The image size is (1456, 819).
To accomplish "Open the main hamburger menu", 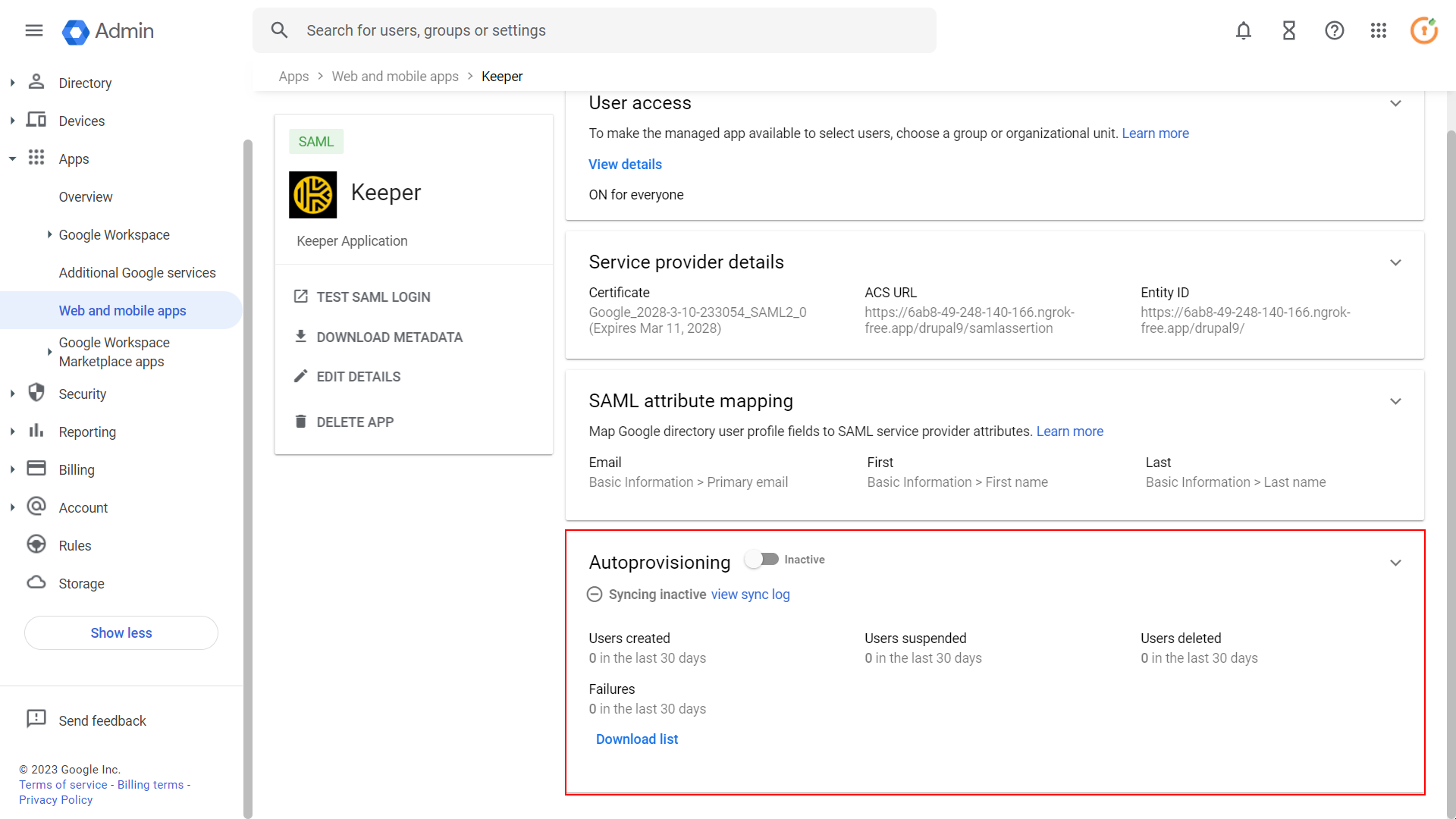I will 34,30.
